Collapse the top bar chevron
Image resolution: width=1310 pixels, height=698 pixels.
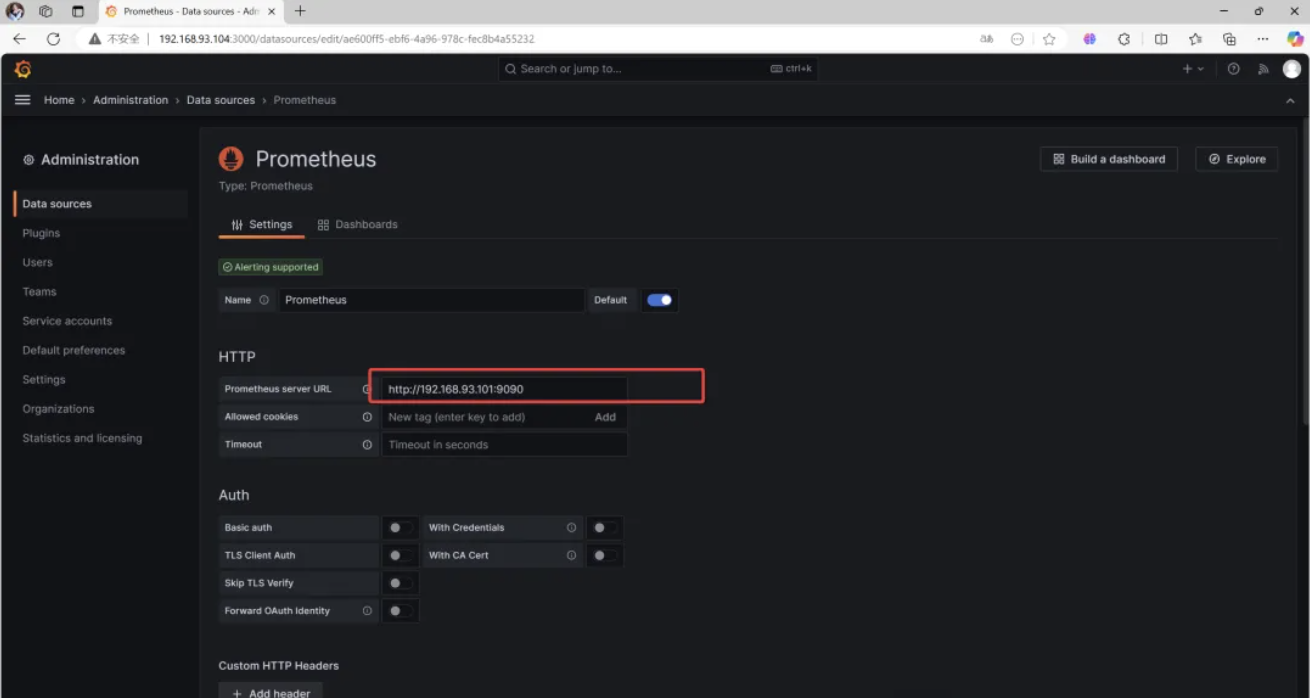[1289, 101]
